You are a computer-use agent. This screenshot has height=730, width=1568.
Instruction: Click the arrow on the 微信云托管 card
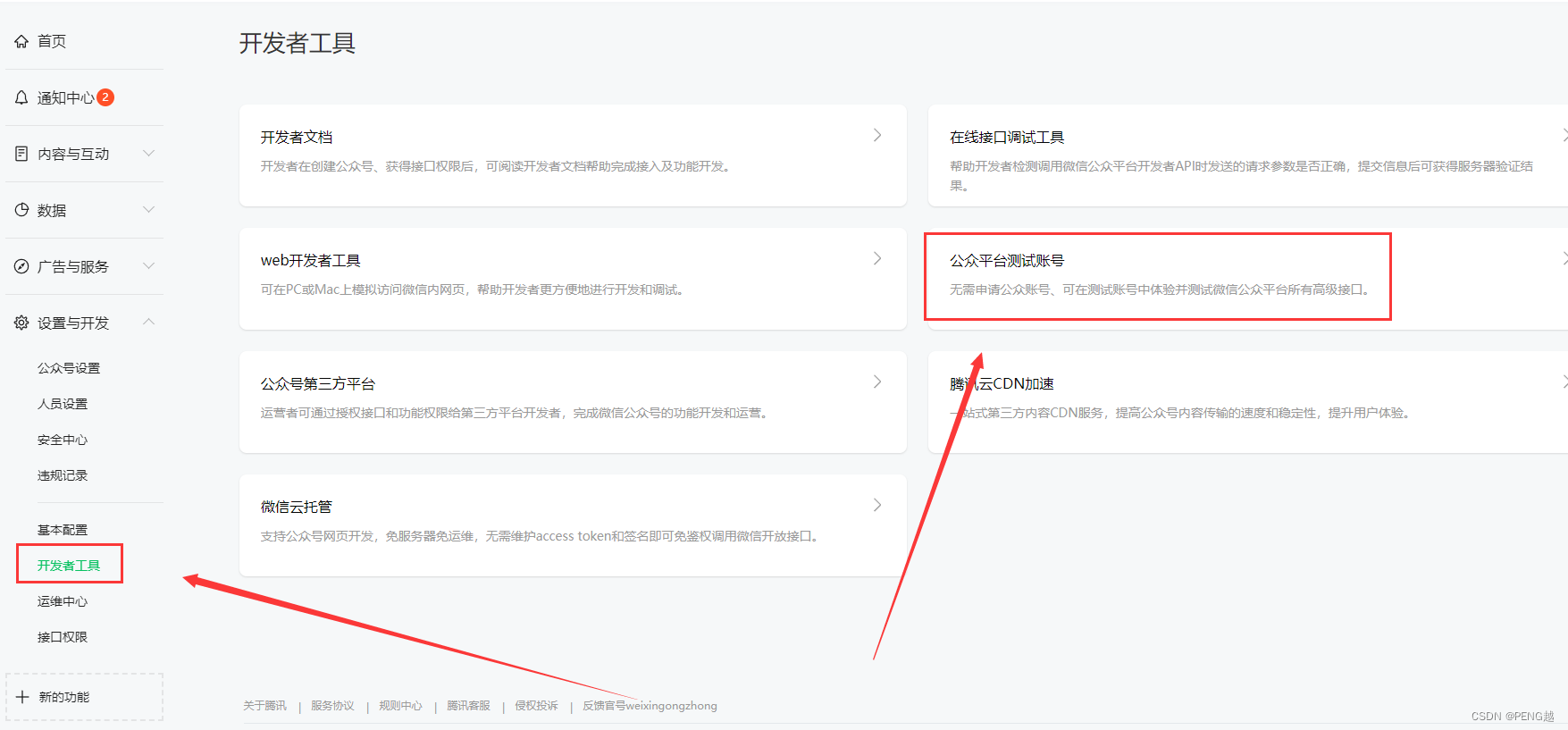click(x=877, y=505)
